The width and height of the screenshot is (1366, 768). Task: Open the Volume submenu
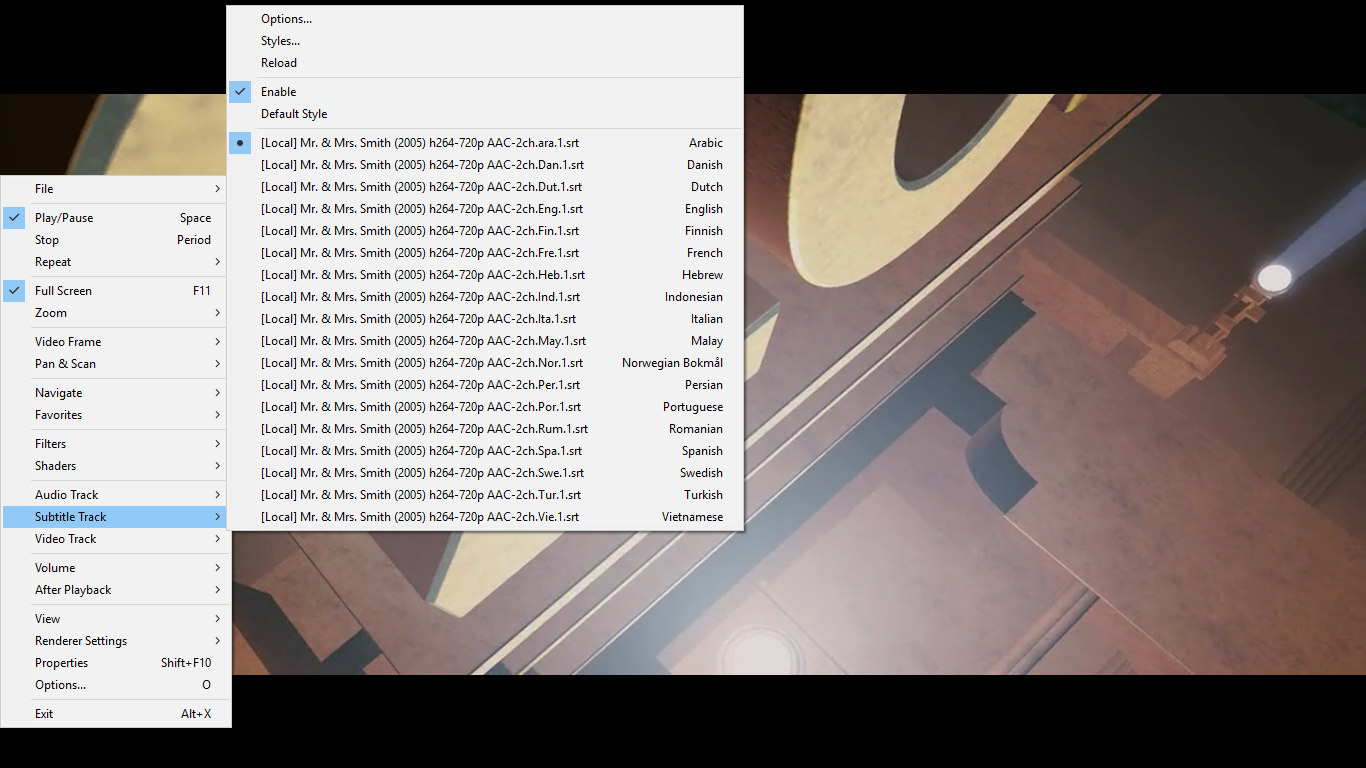point(115,568)
